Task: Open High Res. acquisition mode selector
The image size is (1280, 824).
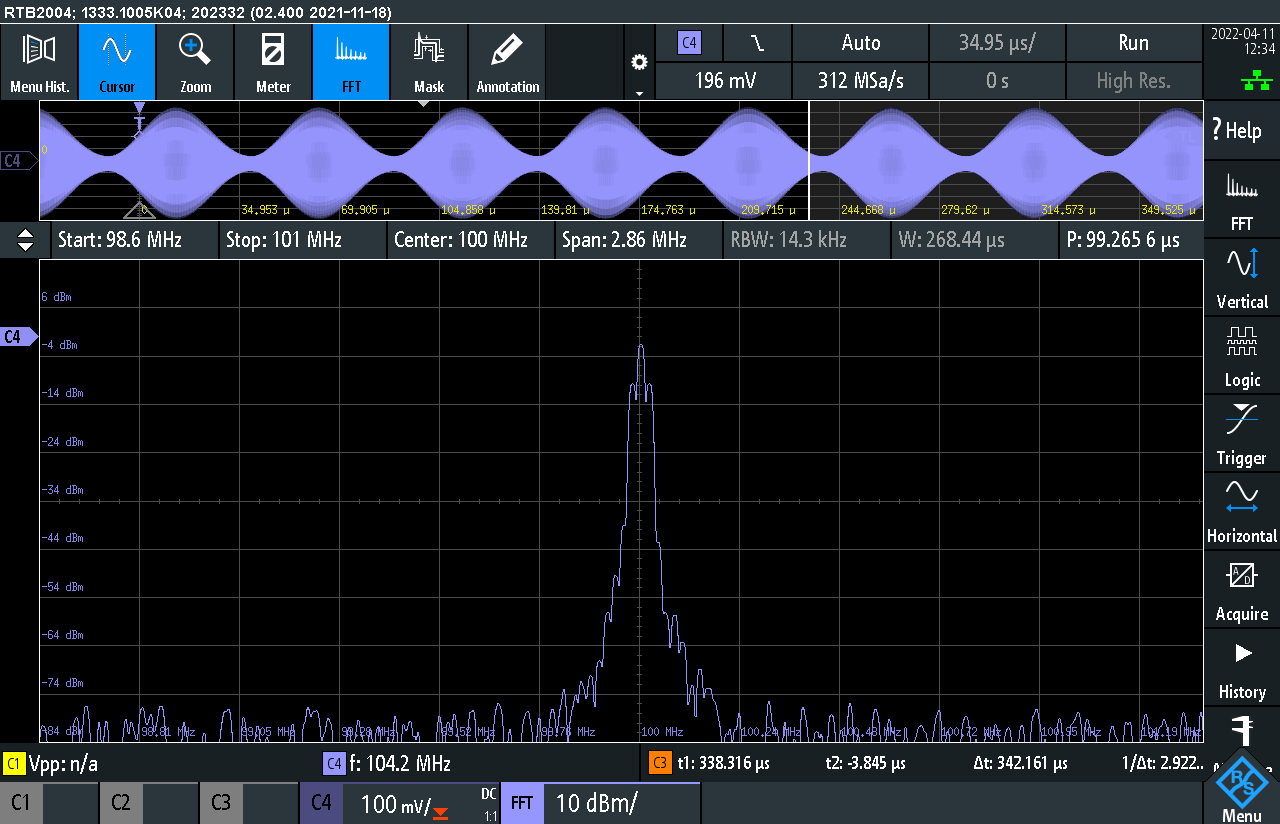Action: pos(1133,81)
